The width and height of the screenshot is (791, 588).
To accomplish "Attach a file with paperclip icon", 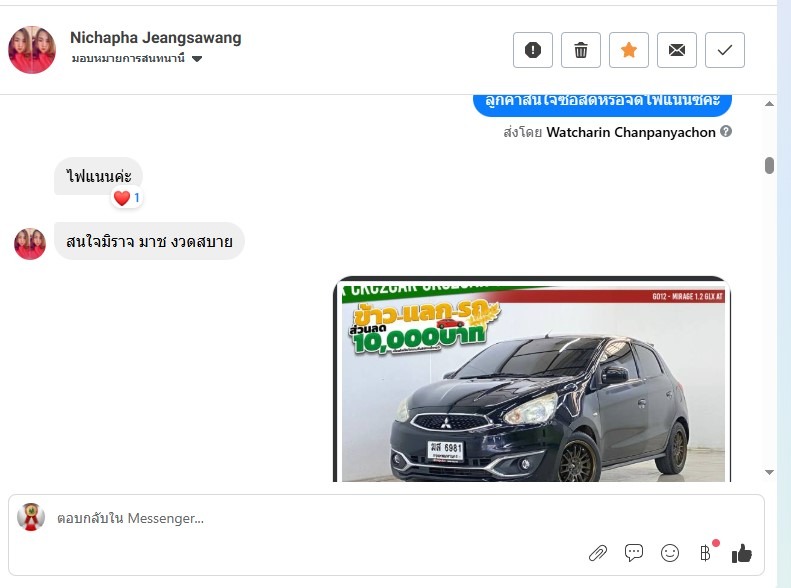I will 598,554.
